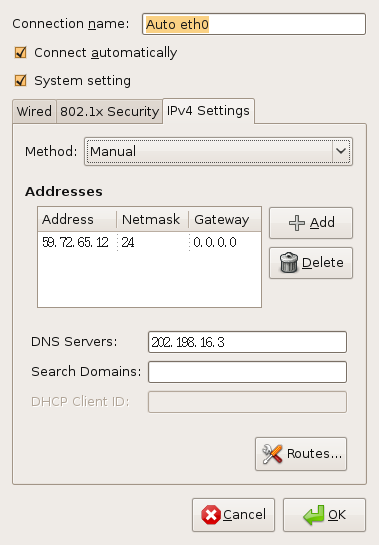Image resolution: width=379 pixels, height=545 pixels.
Task: Click the Netmask column header
Action: (153, 220)
